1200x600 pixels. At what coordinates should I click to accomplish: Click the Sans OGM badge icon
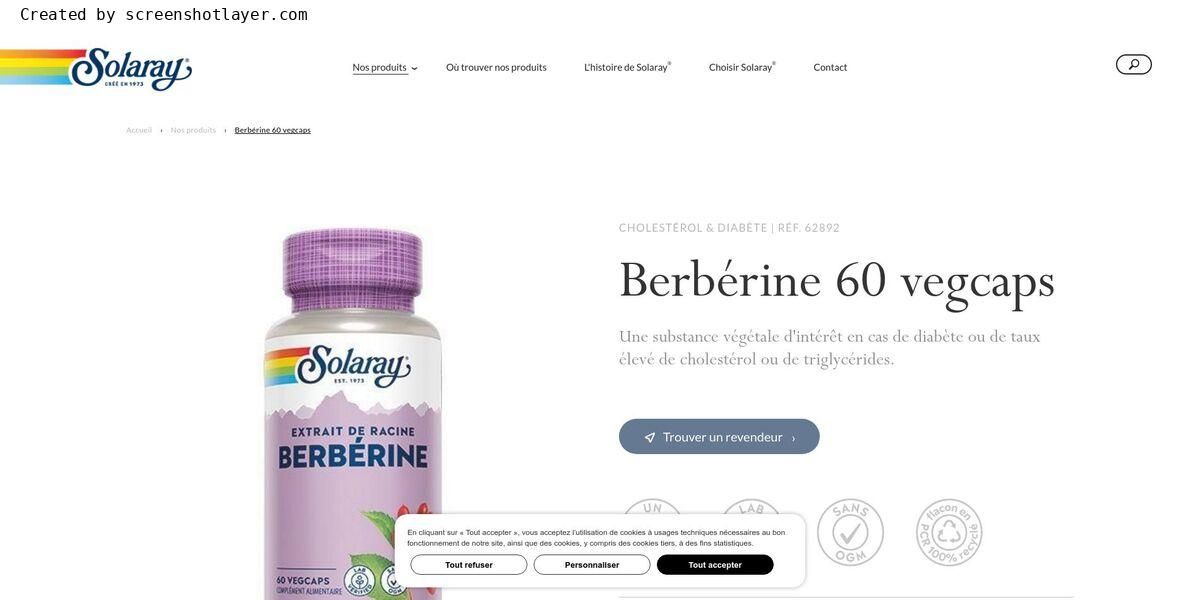point(850,532)
